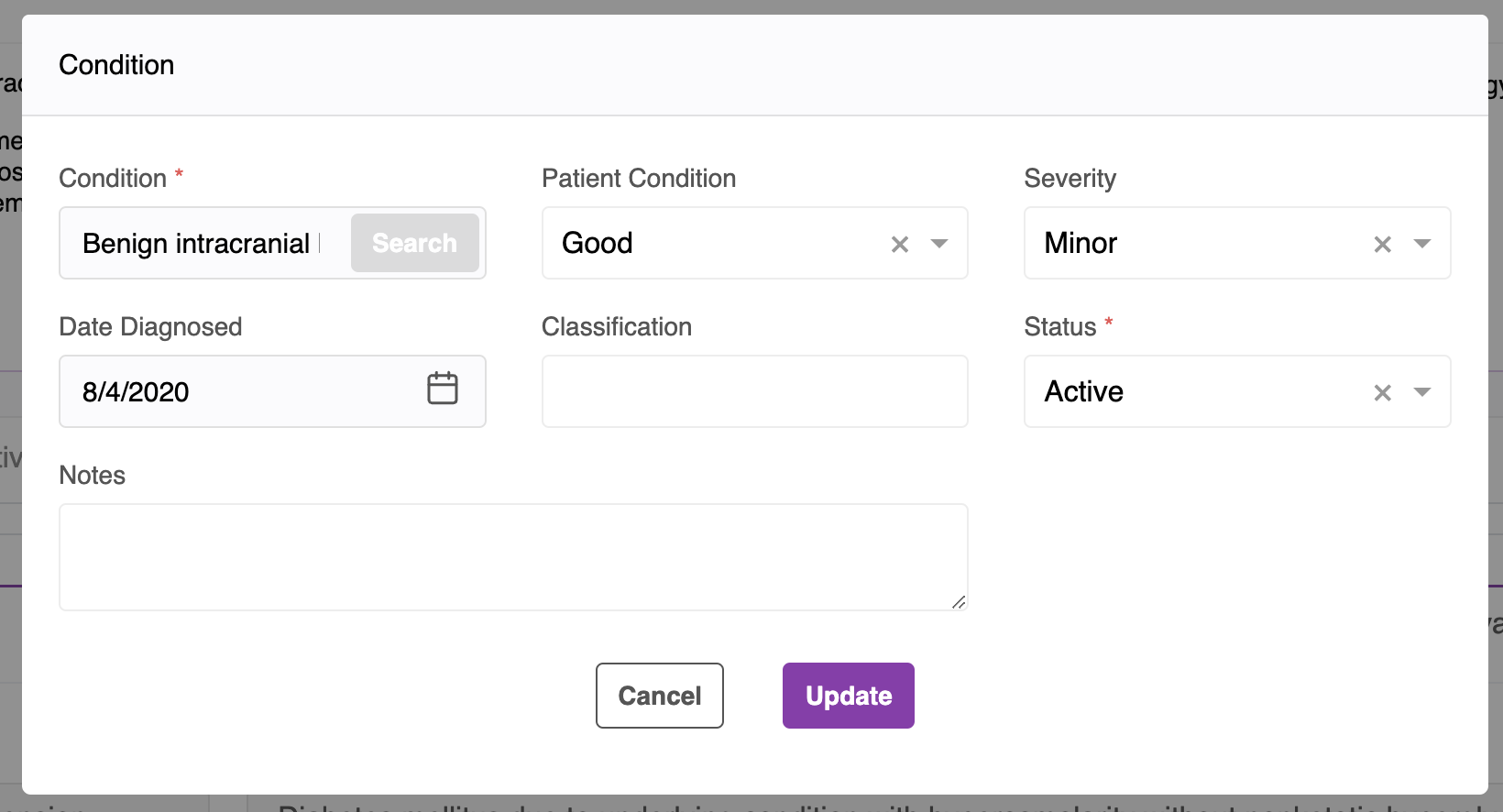1503x812 pixels.
Task: Grab the Notes textarea resize handle
Action: click(959, 602)
